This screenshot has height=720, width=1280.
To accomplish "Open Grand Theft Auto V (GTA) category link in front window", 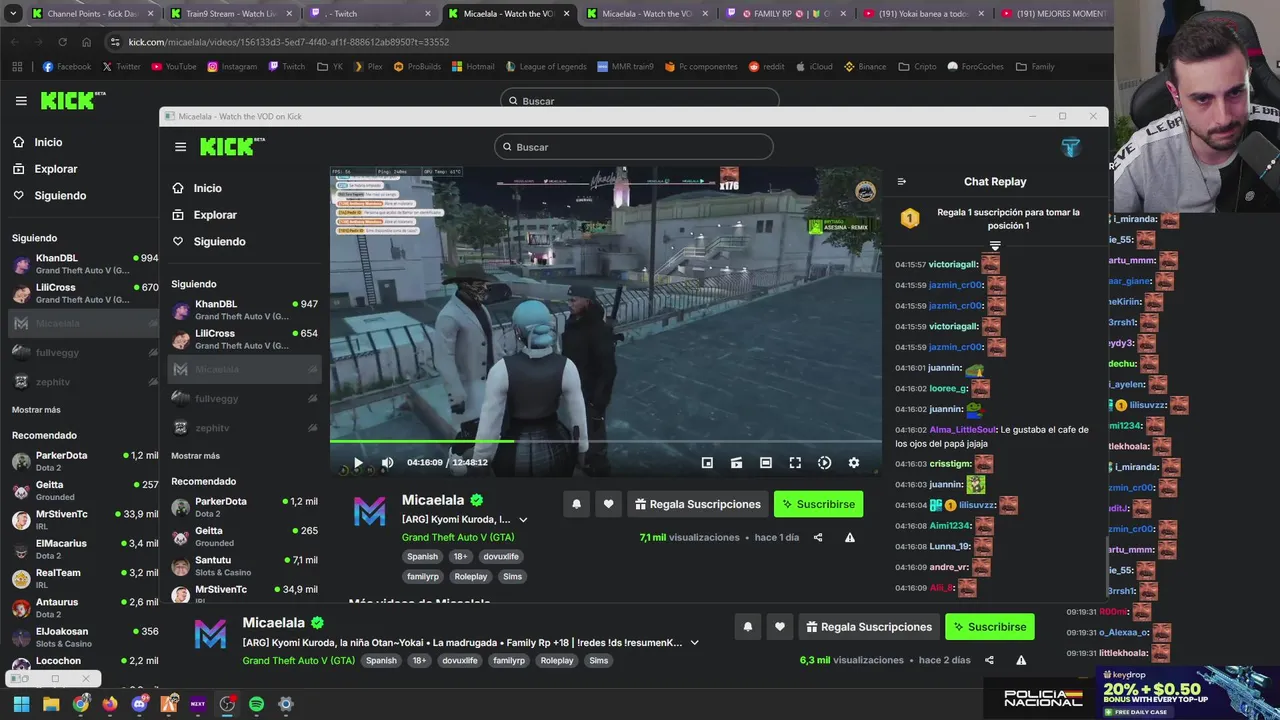I will (458, 537).
